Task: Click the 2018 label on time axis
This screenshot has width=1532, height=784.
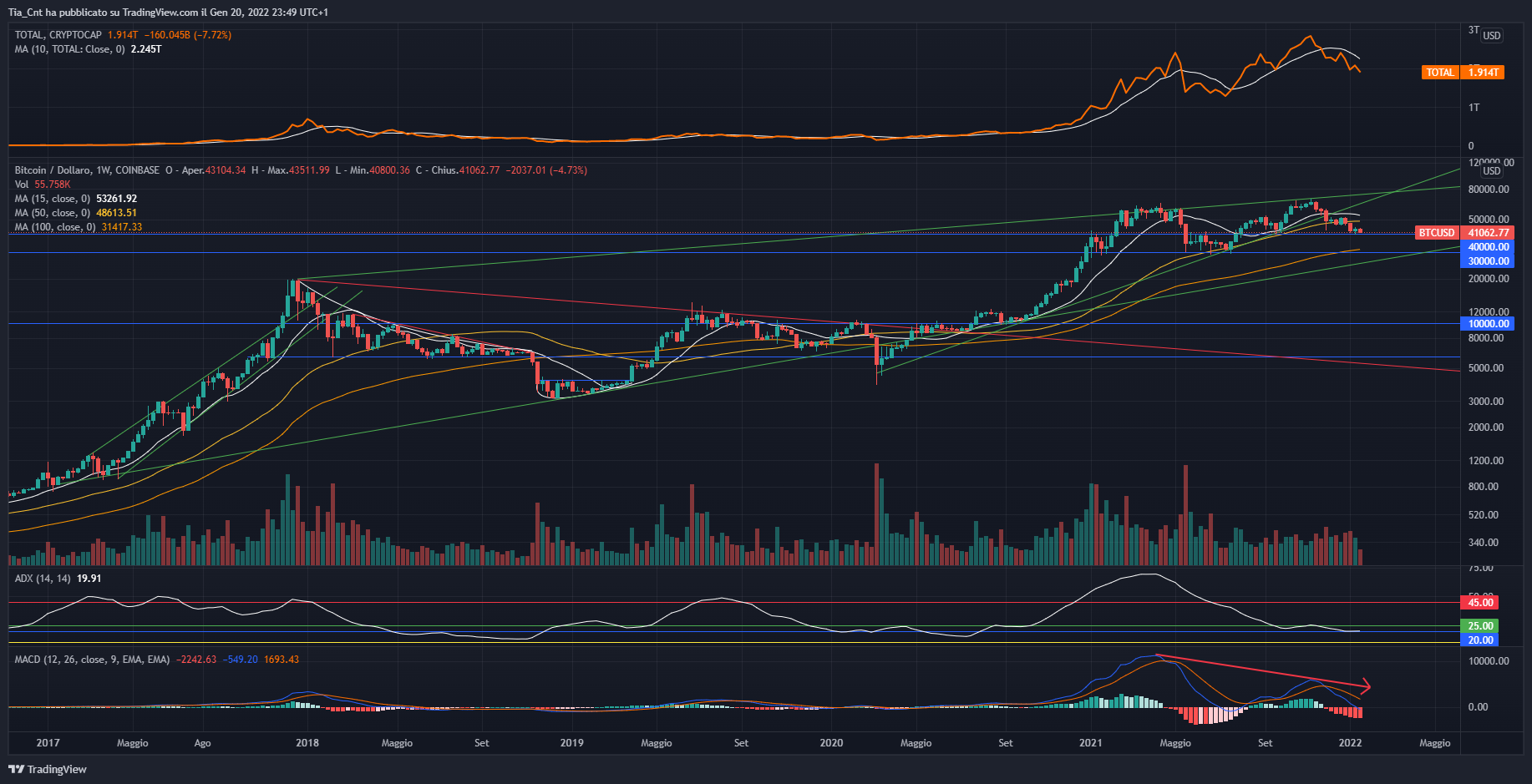Action: point(307,743)
